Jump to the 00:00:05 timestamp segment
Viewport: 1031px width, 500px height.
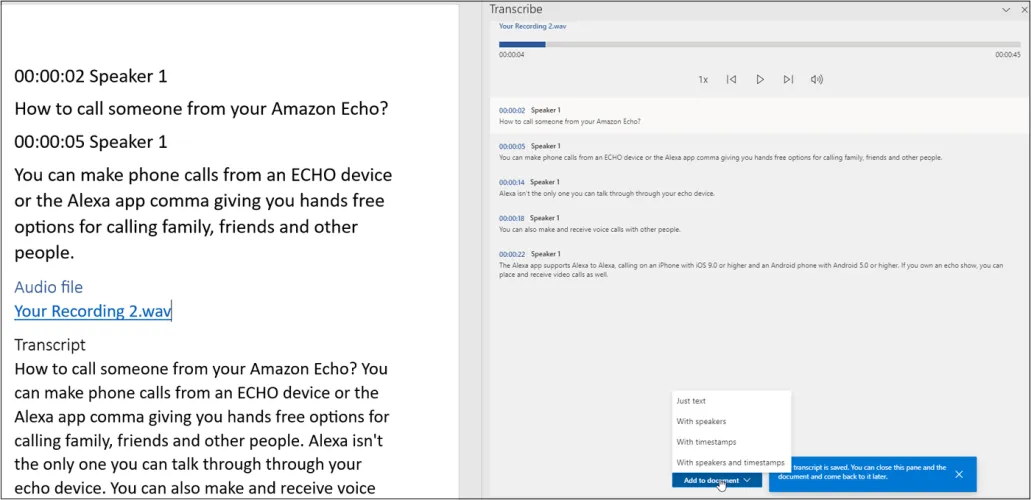pos(512,146)
